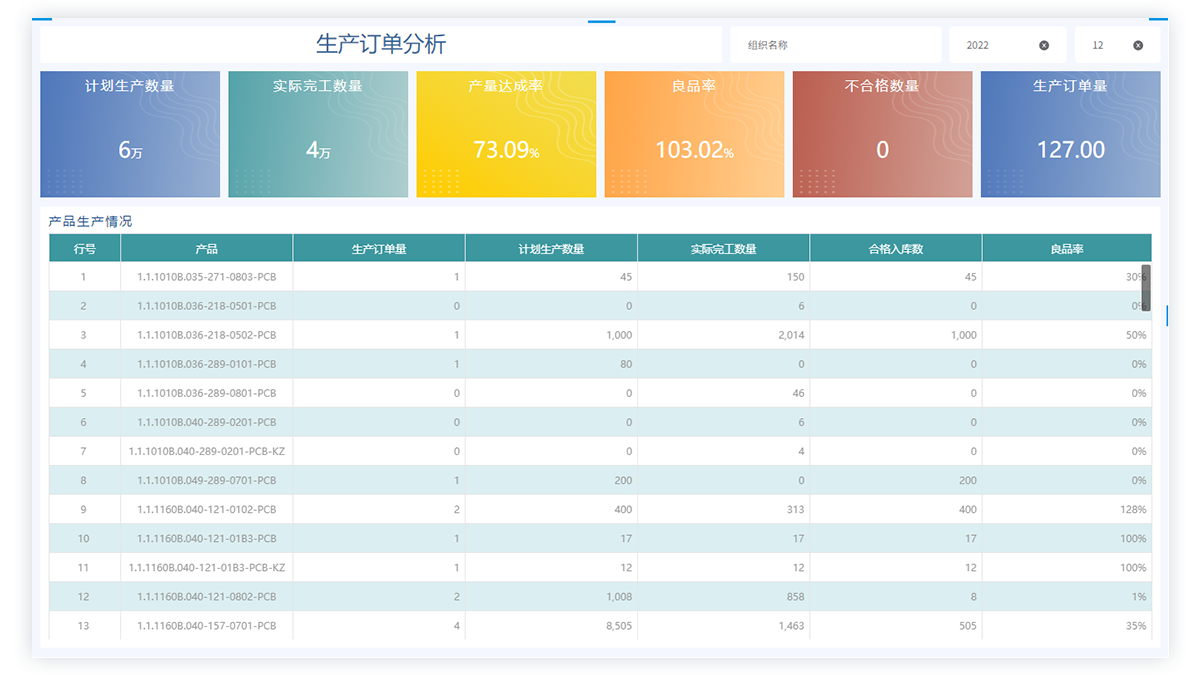
Task: Select the 实际完工数量 KPI card
Action: 318,134
